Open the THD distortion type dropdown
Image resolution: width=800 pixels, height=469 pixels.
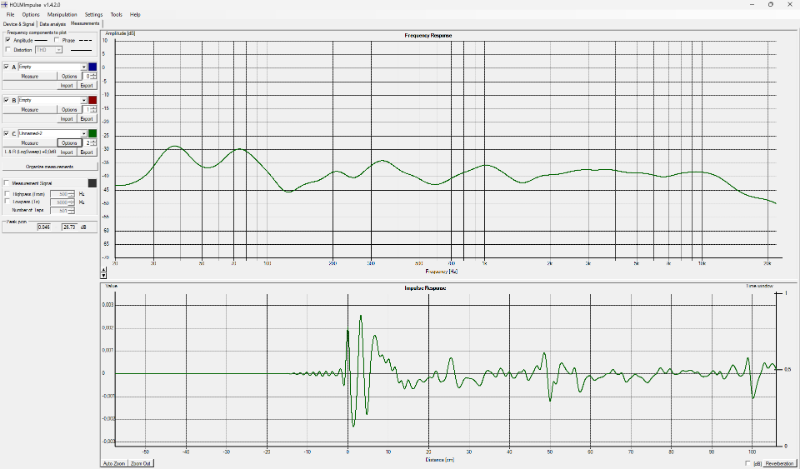click(49, 50)
